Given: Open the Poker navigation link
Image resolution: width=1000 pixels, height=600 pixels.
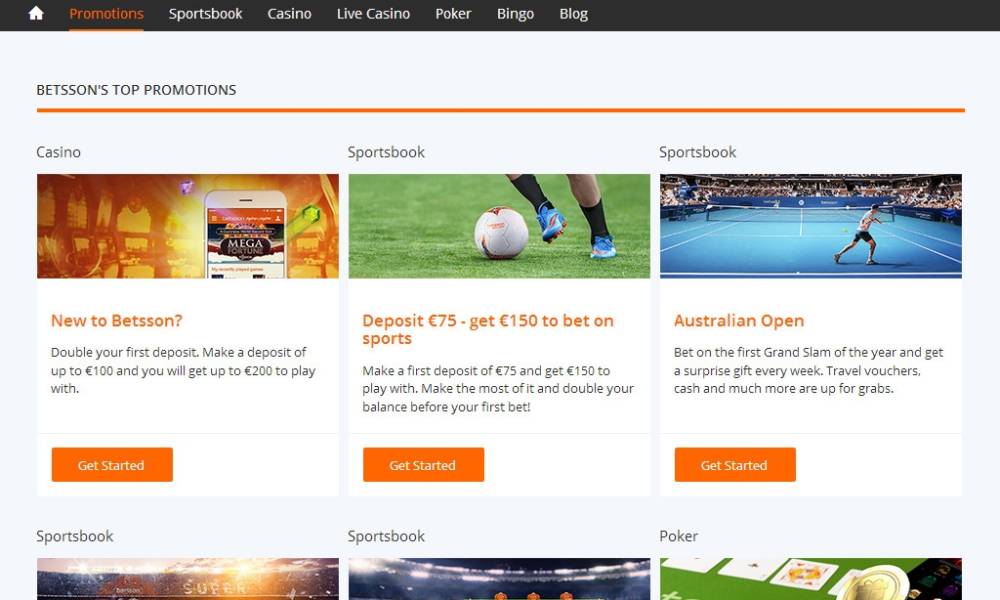Looking at the screenshot, I should click(453, 13).
